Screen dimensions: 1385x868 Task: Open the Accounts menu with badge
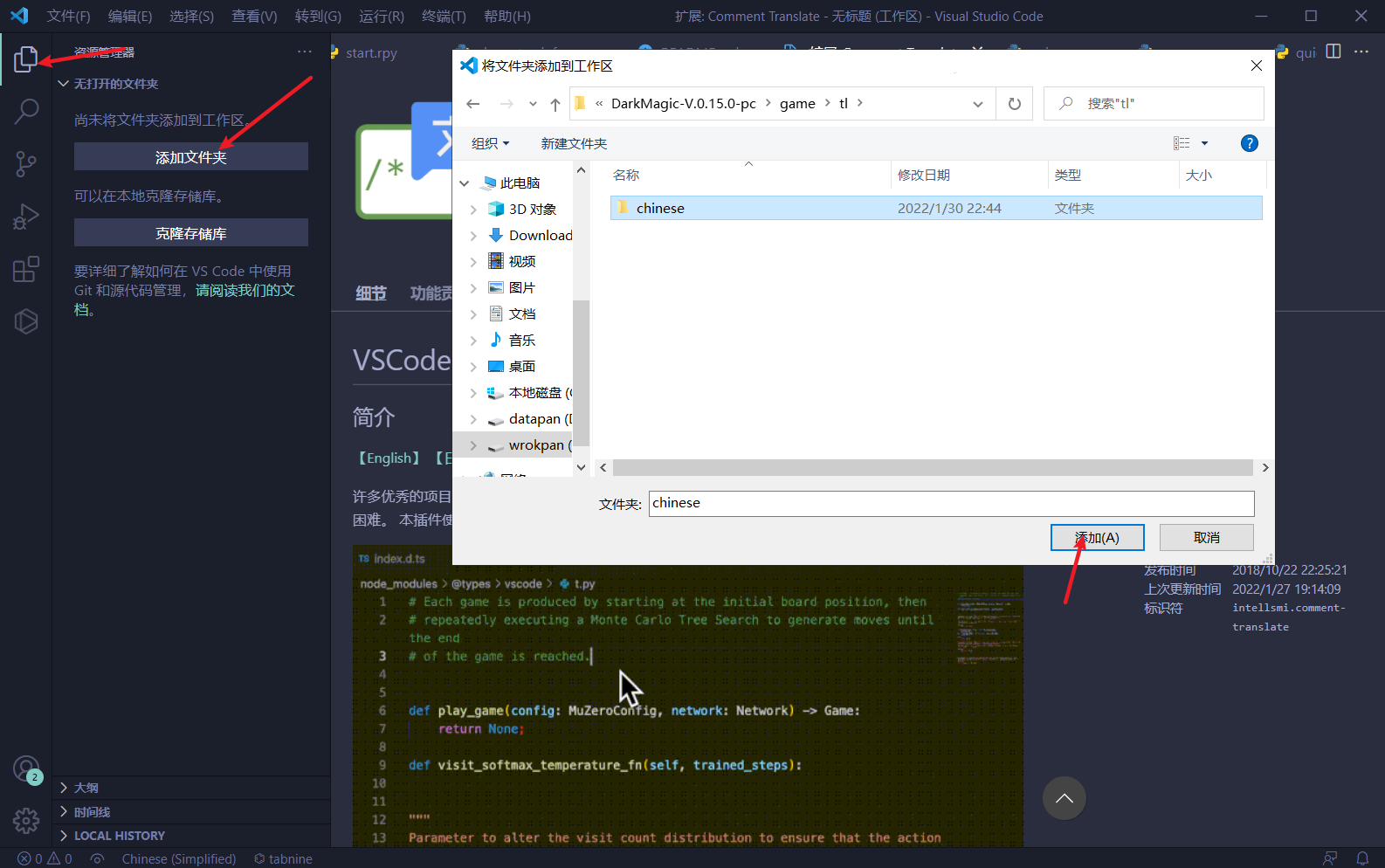point(26,769)
